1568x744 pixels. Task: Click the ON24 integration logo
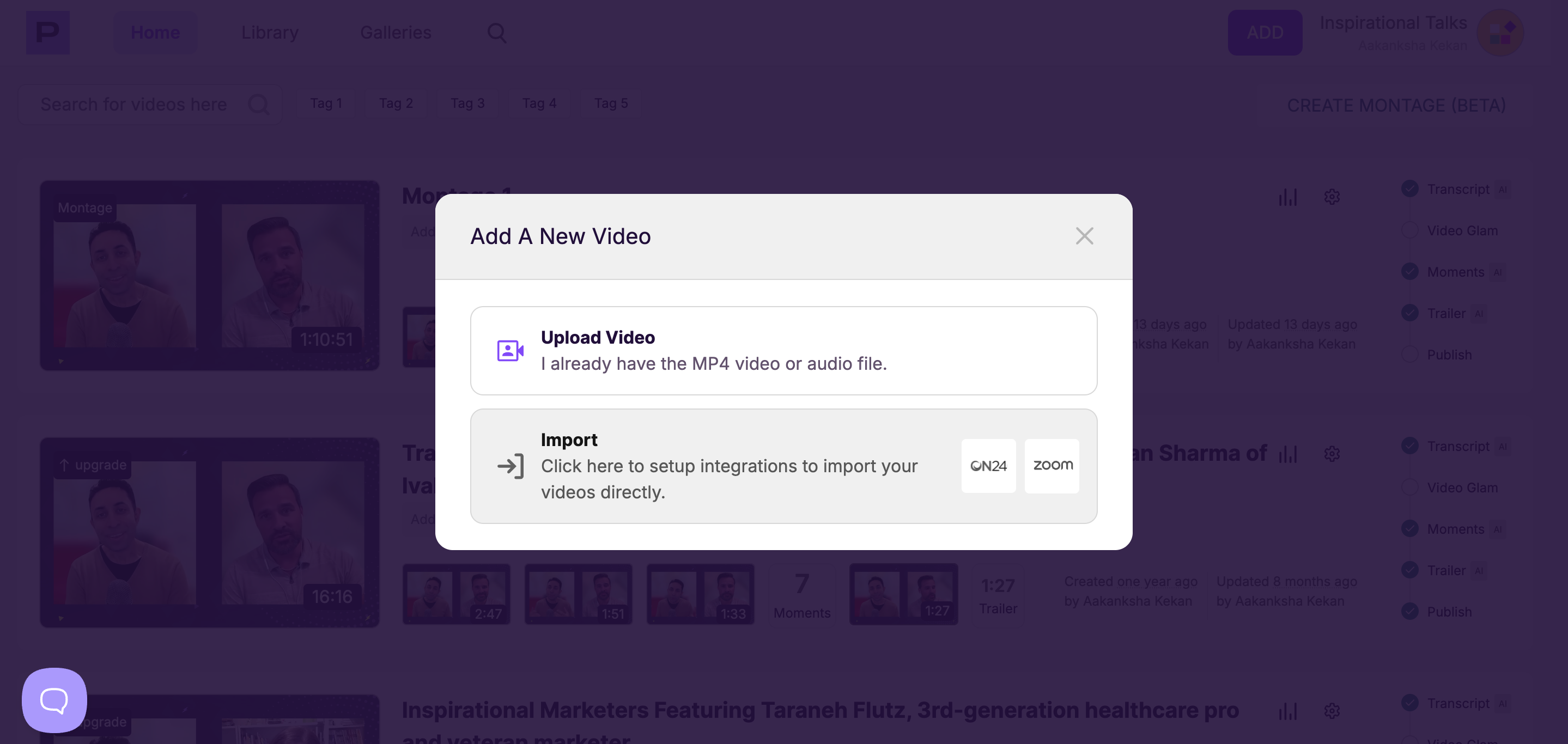pos(988,465)
